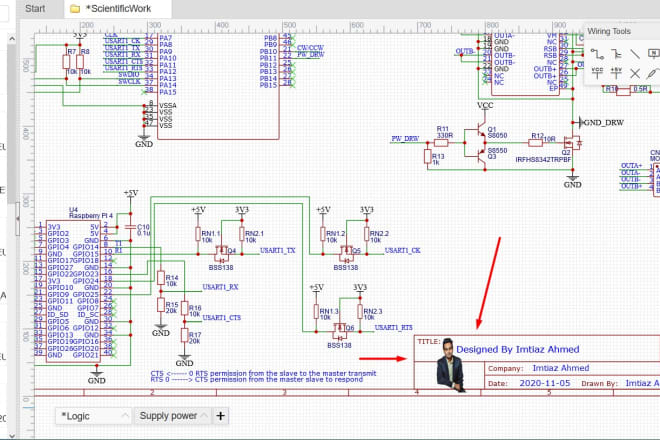Switch to the *ScientificWork tab
Screen dimensions: 660x440
(x=118, y=8)
